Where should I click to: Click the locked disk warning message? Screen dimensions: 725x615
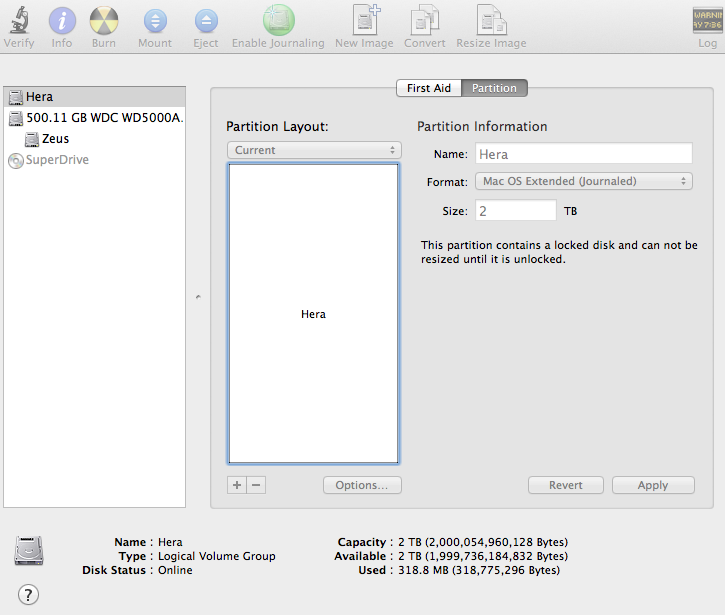pyautogui.click(x=559, y=252)
